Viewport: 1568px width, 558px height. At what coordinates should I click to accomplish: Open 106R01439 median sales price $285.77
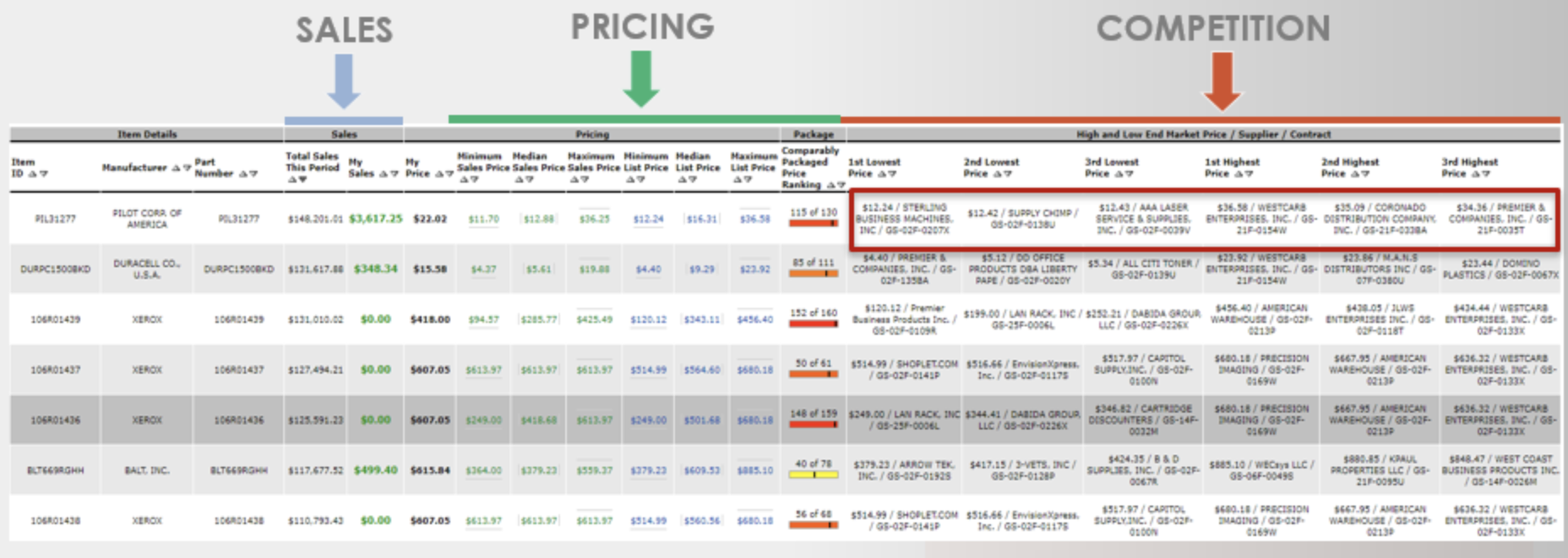click(539, 320)
